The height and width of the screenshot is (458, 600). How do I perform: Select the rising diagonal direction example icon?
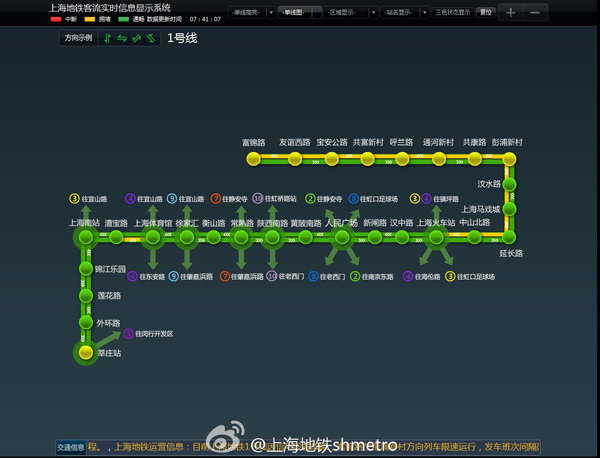137,38
